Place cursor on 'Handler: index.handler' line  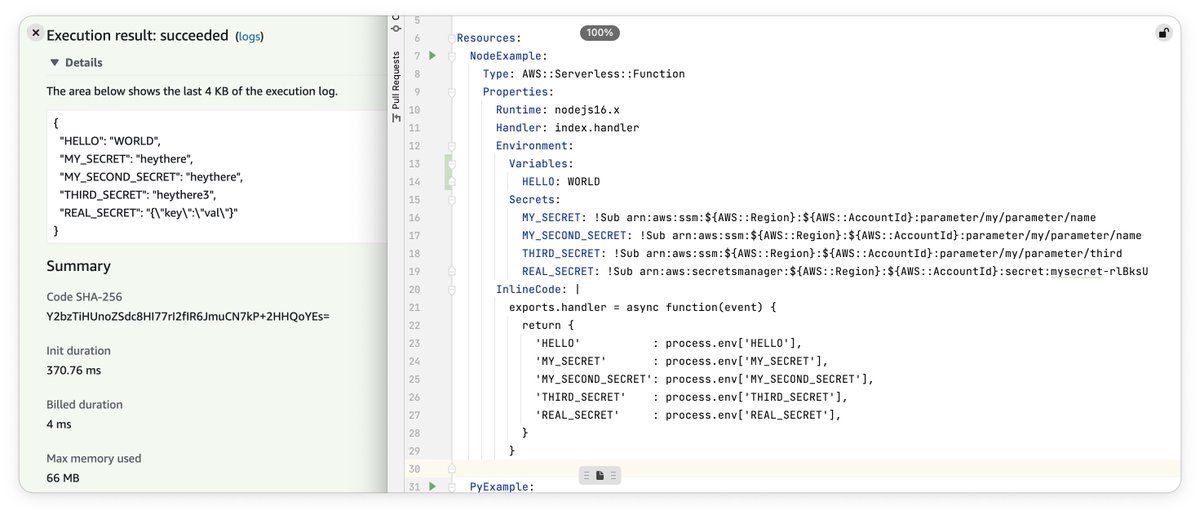pos(567,128)
